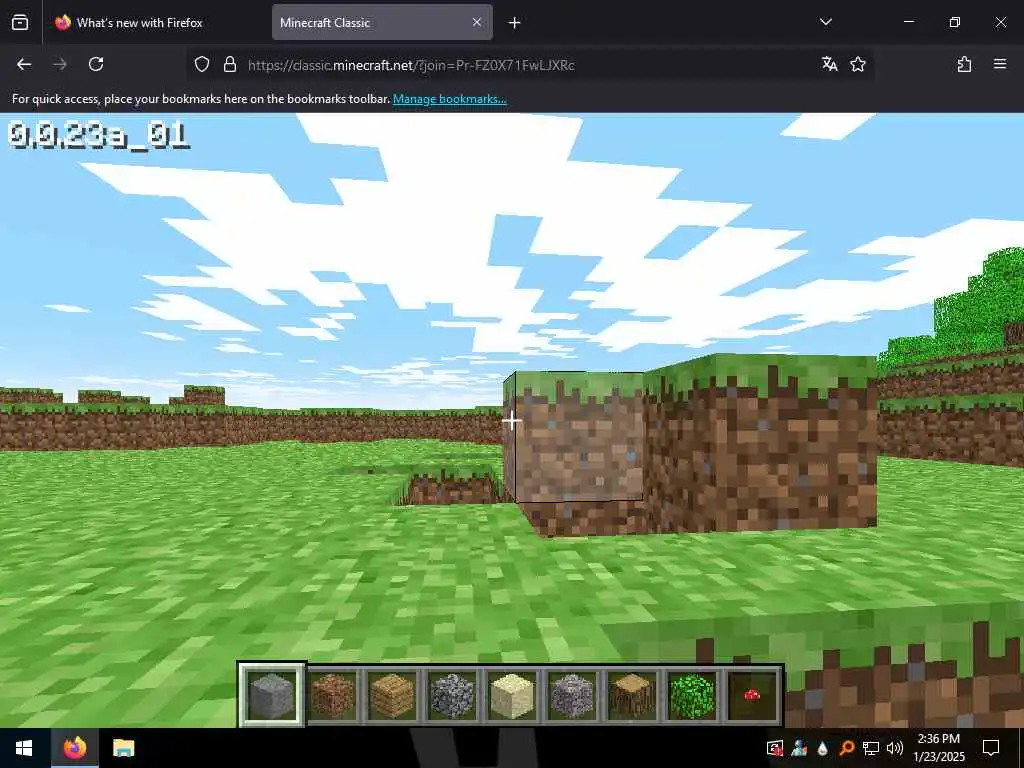
Task: Open the network tray icon
Action: point(871,748)
